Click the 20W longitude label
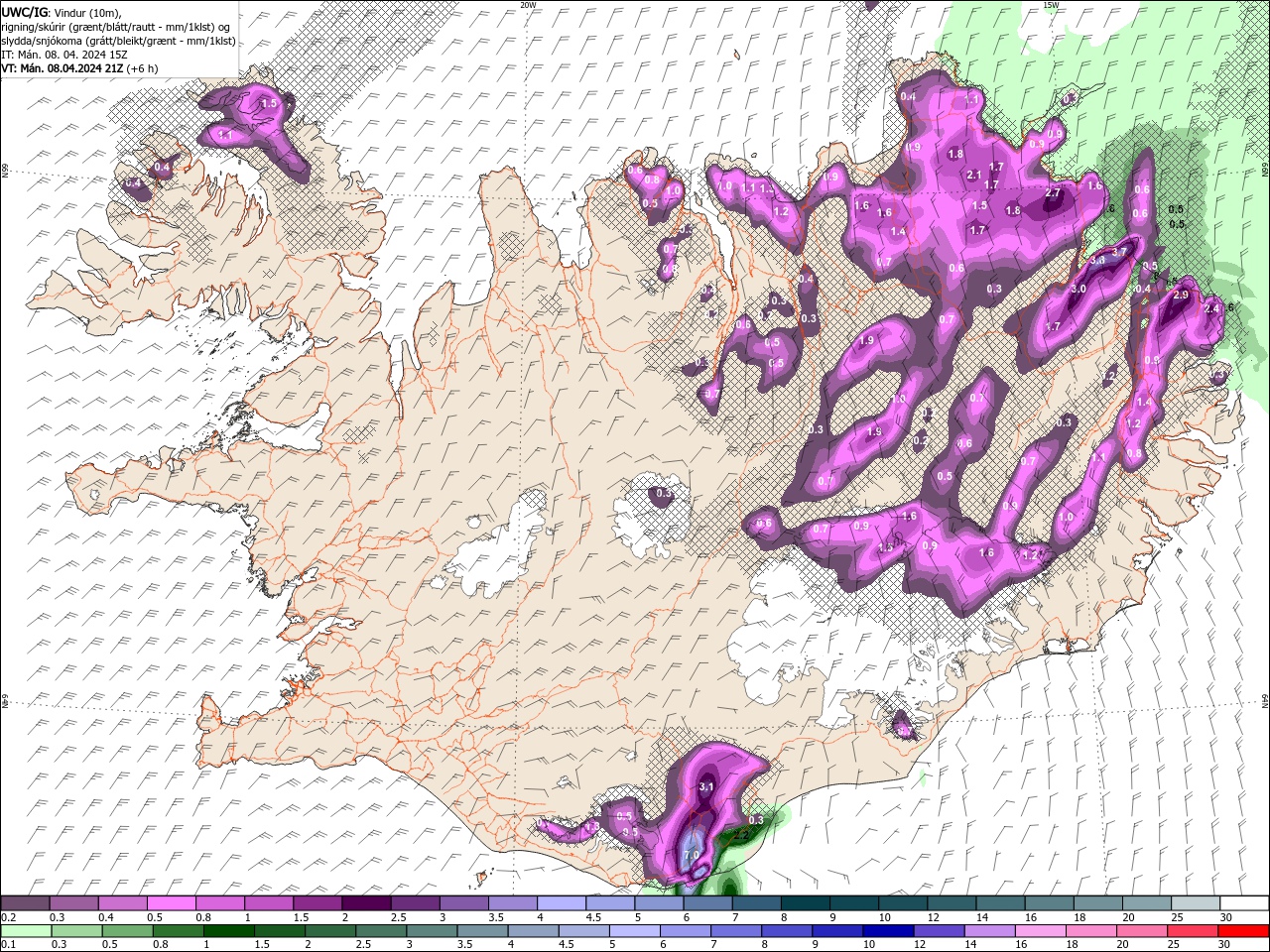 pos(528,5)
